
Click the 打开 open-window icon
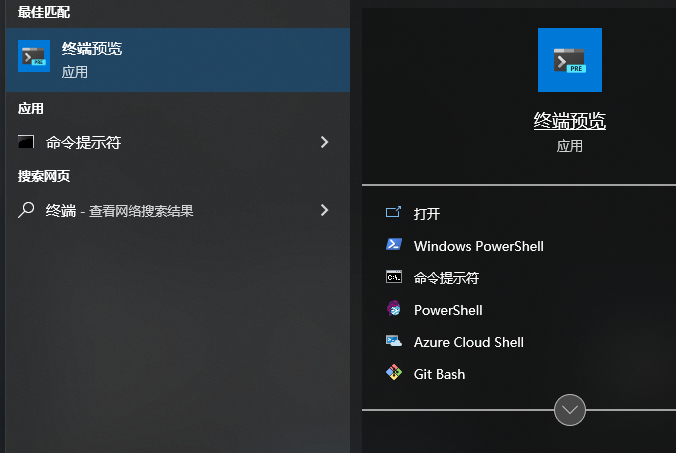[x=393, y=212]
